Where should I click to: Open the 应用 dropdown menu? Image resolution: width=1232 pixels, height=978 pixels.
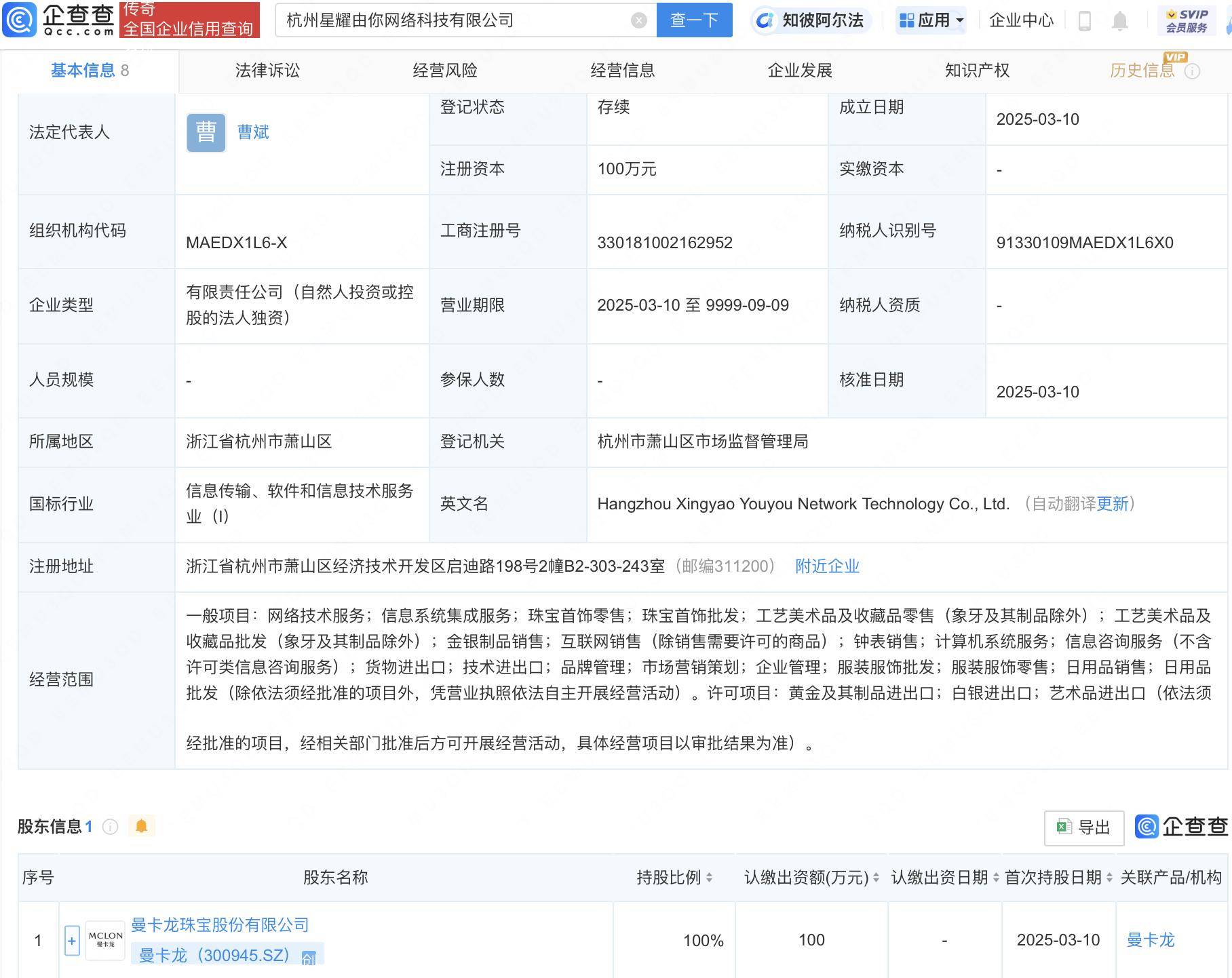click(x=930, y=20)
